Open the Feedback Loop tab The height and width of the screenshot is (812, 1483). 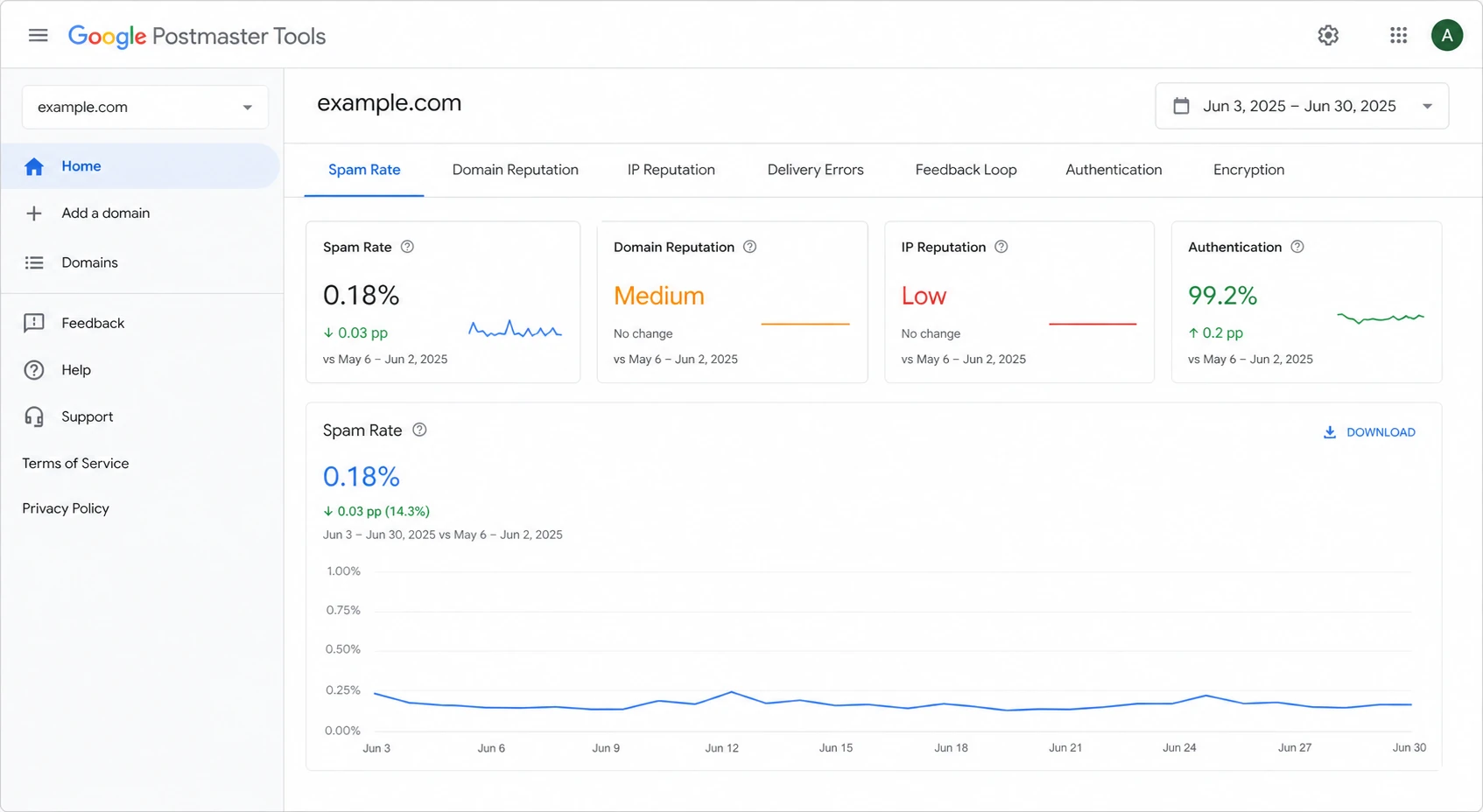tap(966, 170)
